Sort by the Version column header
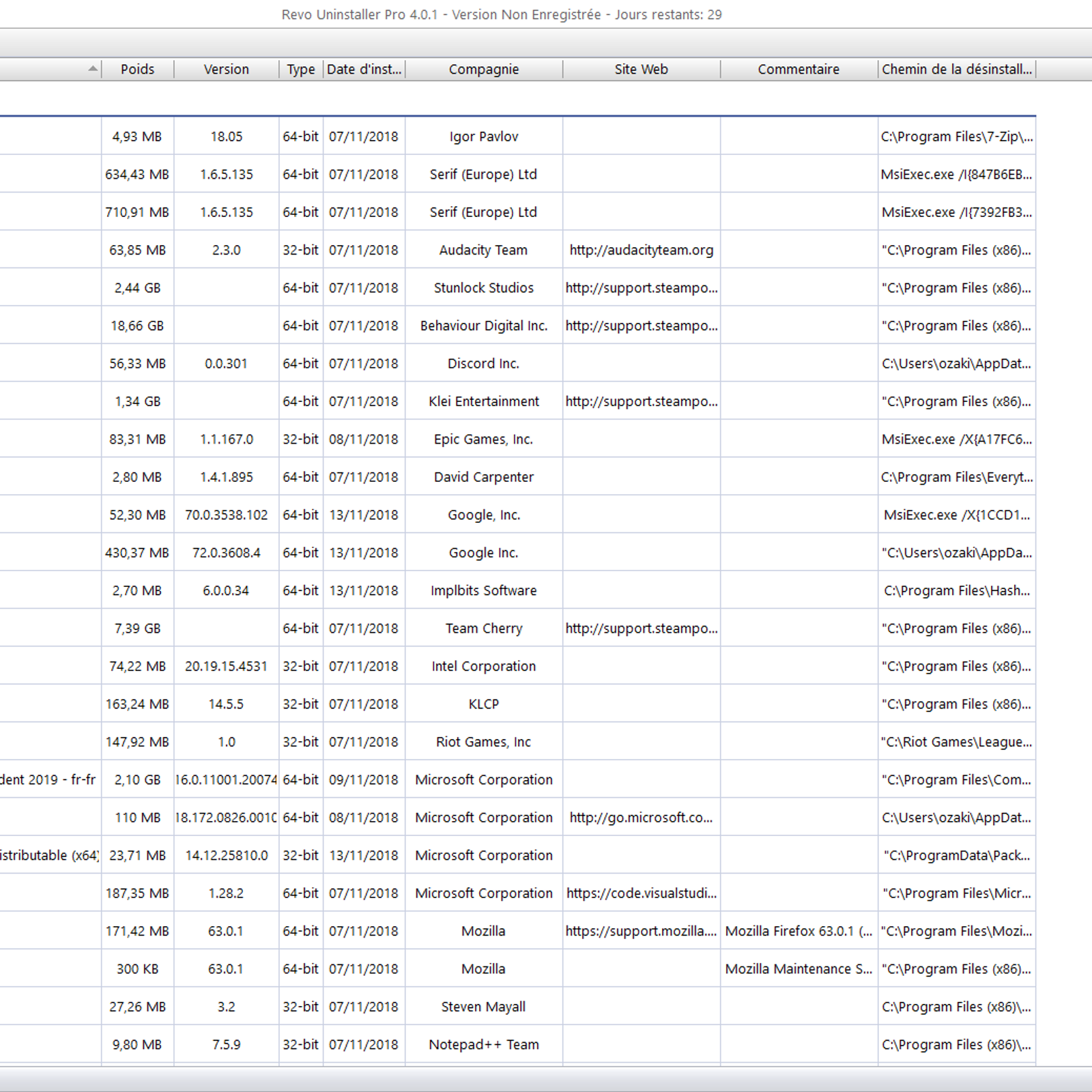The width and height of the screenshot is (1092, 1092). click(227, 69)
